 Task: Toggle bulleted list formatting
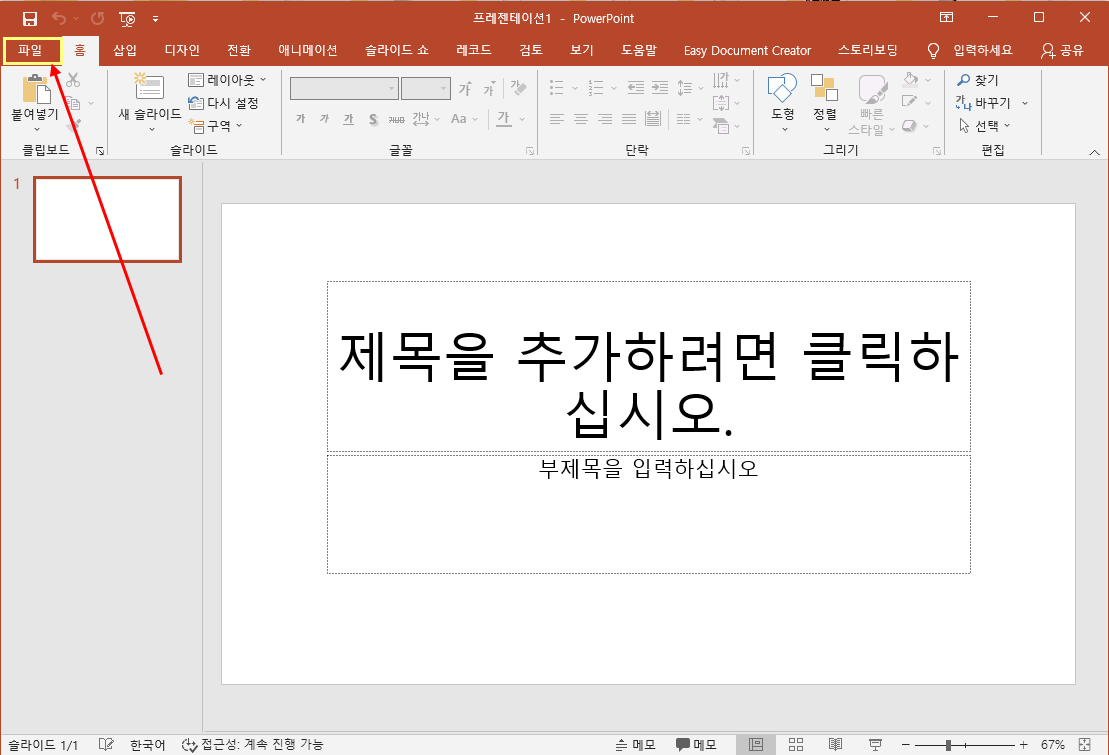point(556,87)
